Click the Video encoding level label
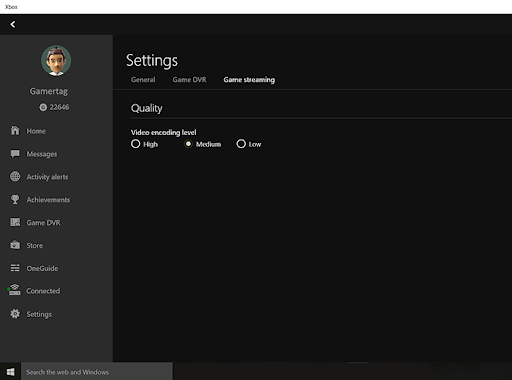The image size is (512, 380). tap(163, 132)
